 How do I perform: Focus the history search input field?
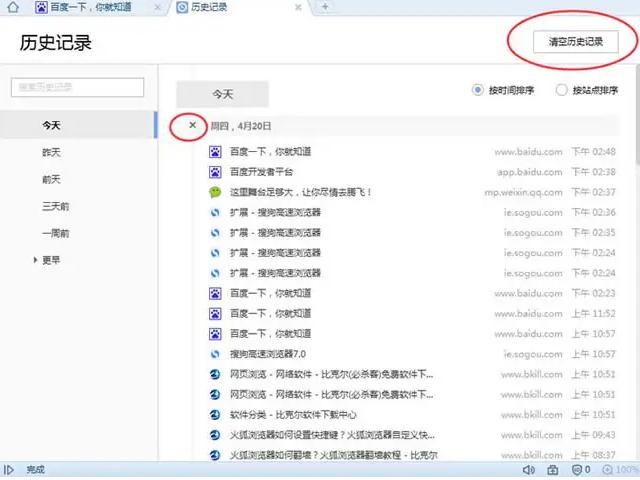click(78, 87)
